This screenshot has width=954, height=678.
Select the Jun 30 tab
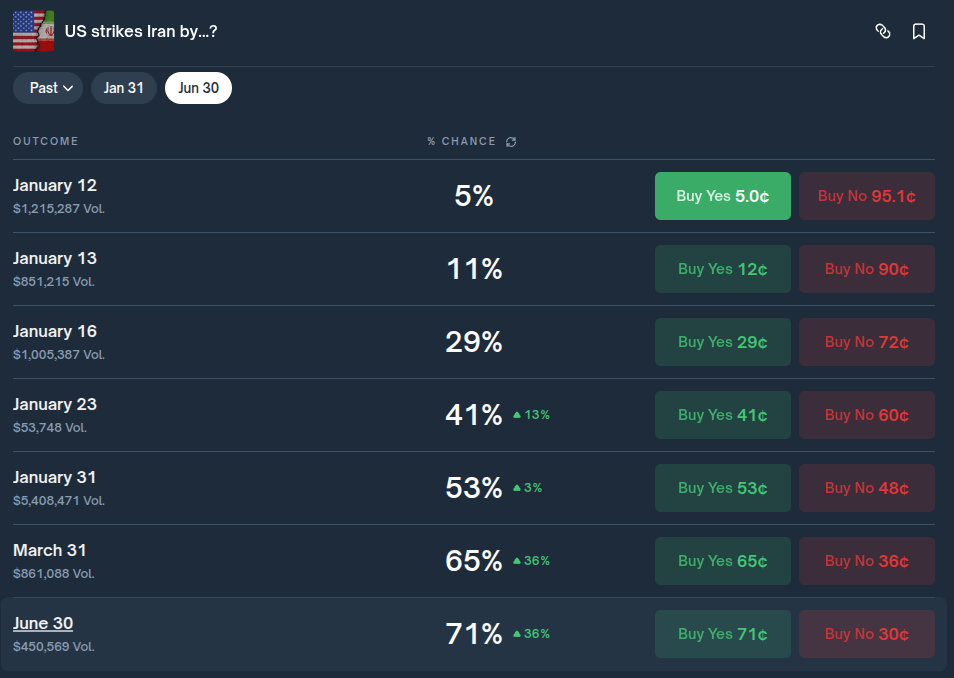[x=198, y=88]
